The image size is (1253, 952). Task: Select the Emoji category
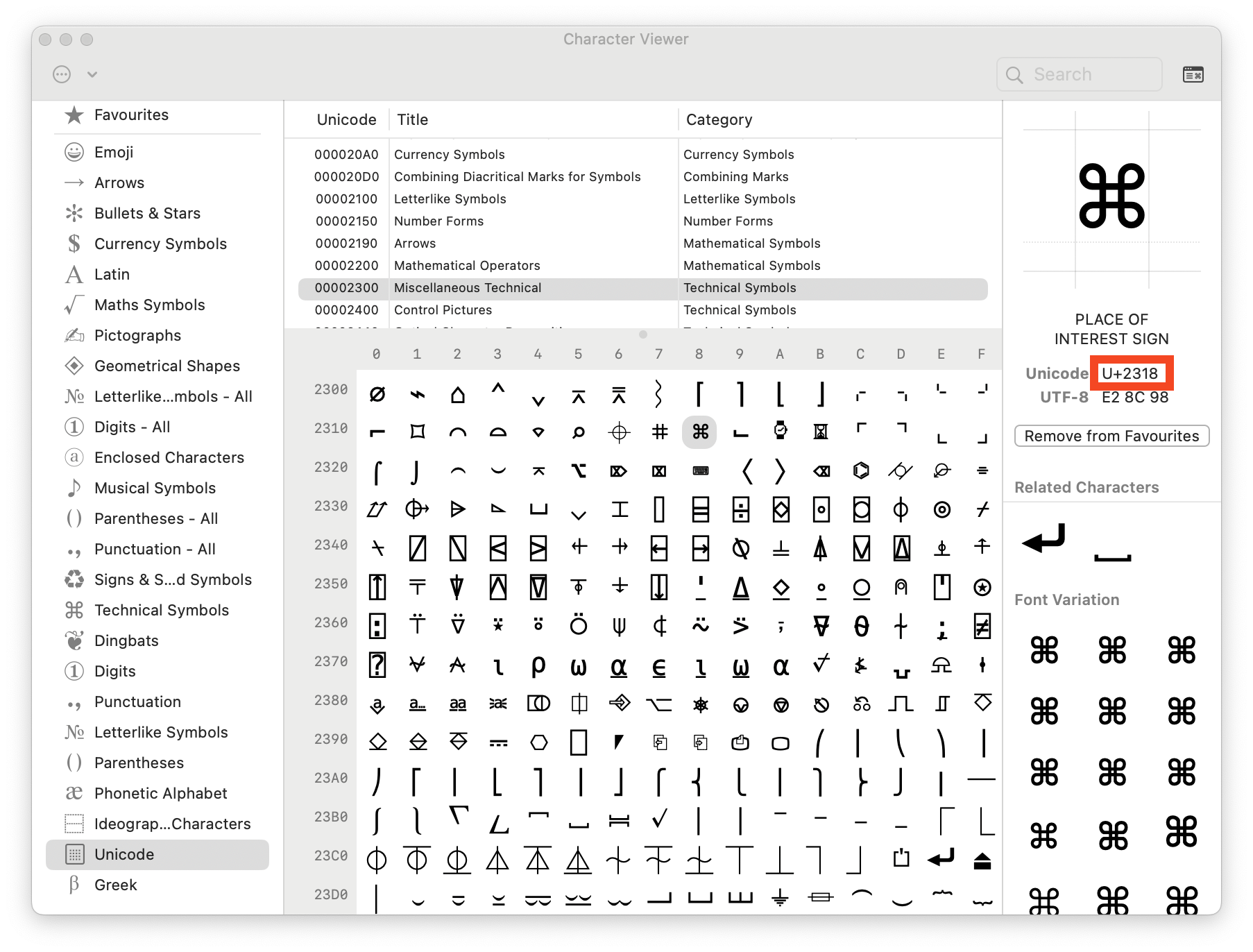[157, 152]
